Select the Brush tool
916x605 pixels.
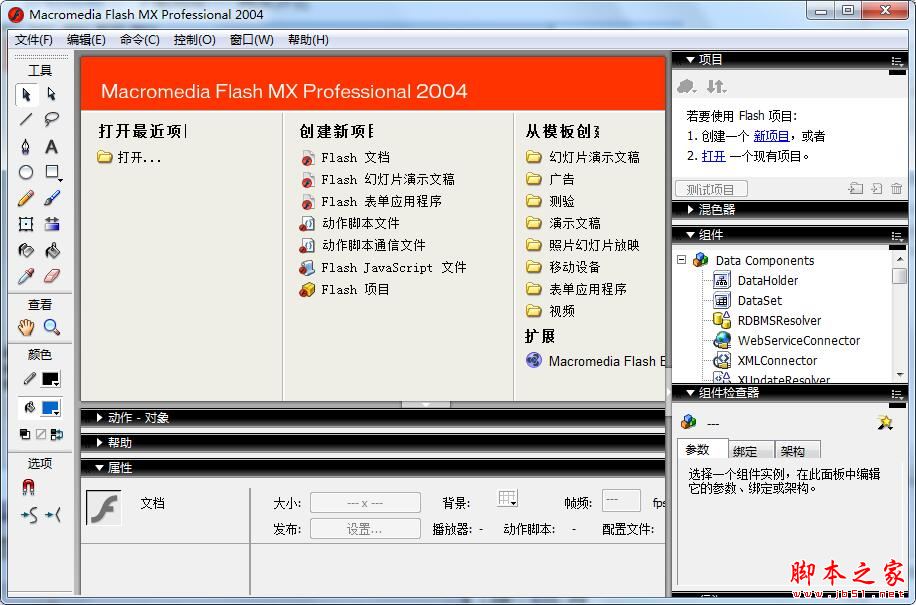51,199
